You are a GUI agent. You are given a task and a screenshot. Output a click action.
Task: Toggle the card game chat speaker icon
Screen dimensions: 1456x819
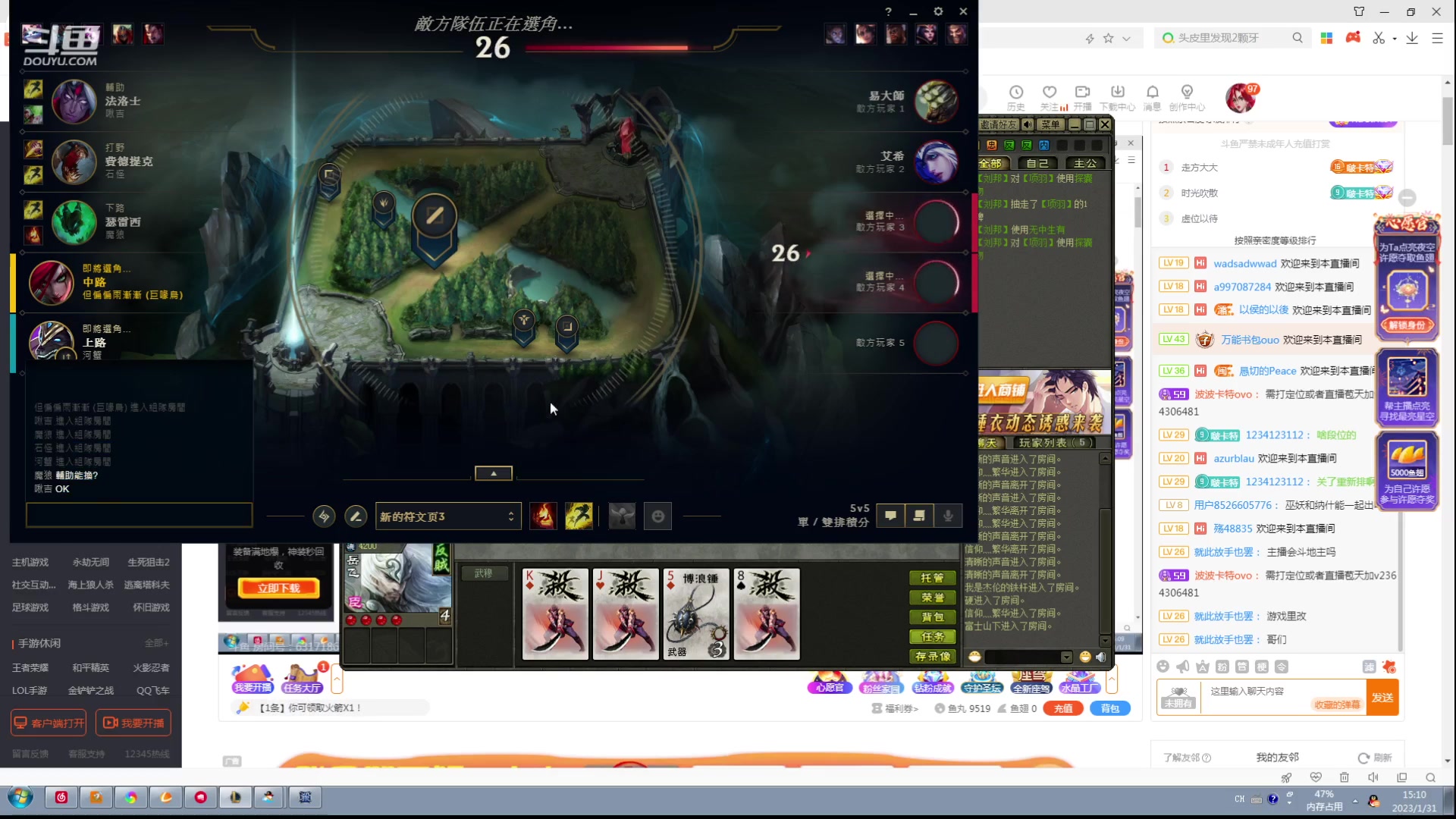point(1101,657)
